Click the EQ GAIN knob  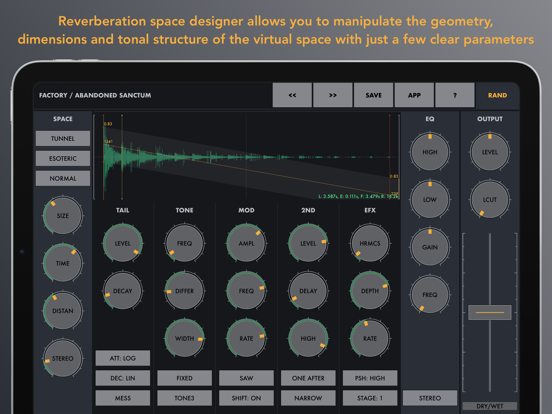click(430, 247)
